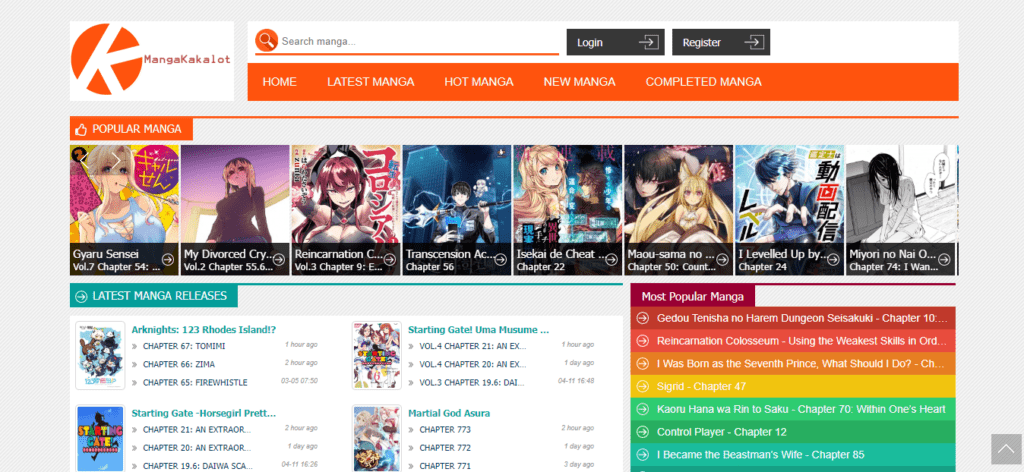Viewport: 1024px width, 472px height.
Task: Open Martial God Asura title link
Action: [x=449, y=413]
